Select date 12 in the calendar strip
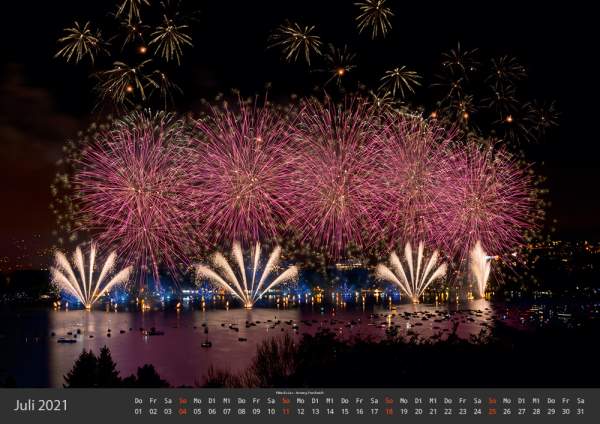 pyautogui.click(x=301, y=412)
